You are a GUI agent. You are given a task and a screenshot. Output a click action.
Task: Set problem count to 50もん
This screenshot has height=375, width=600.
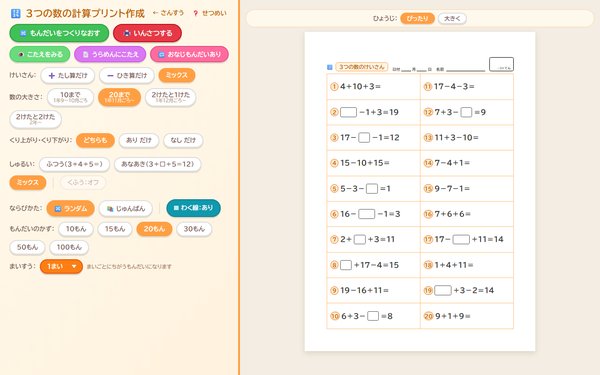click(27, 247)
